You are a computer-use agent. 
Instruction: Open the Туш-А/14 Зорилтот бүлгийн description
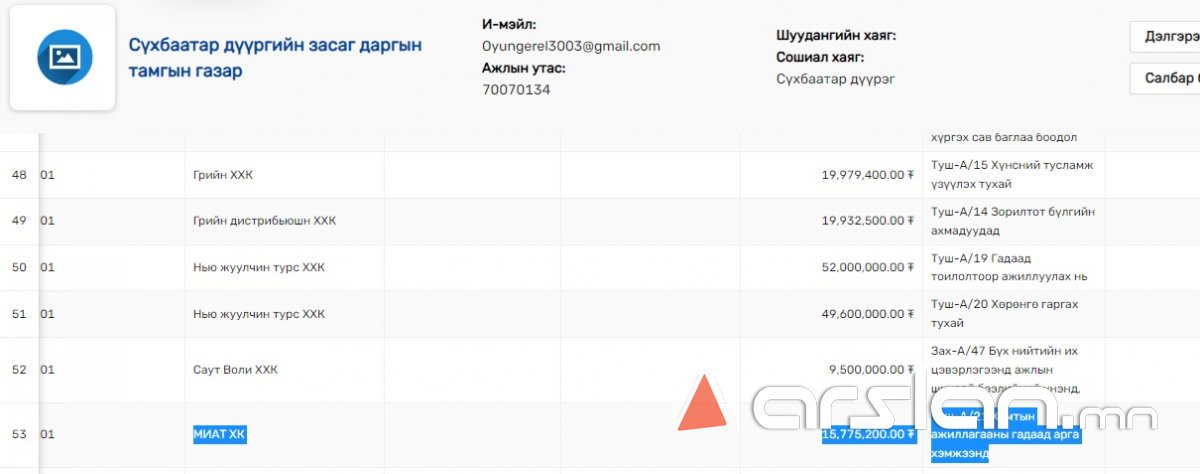(1012, 221)
